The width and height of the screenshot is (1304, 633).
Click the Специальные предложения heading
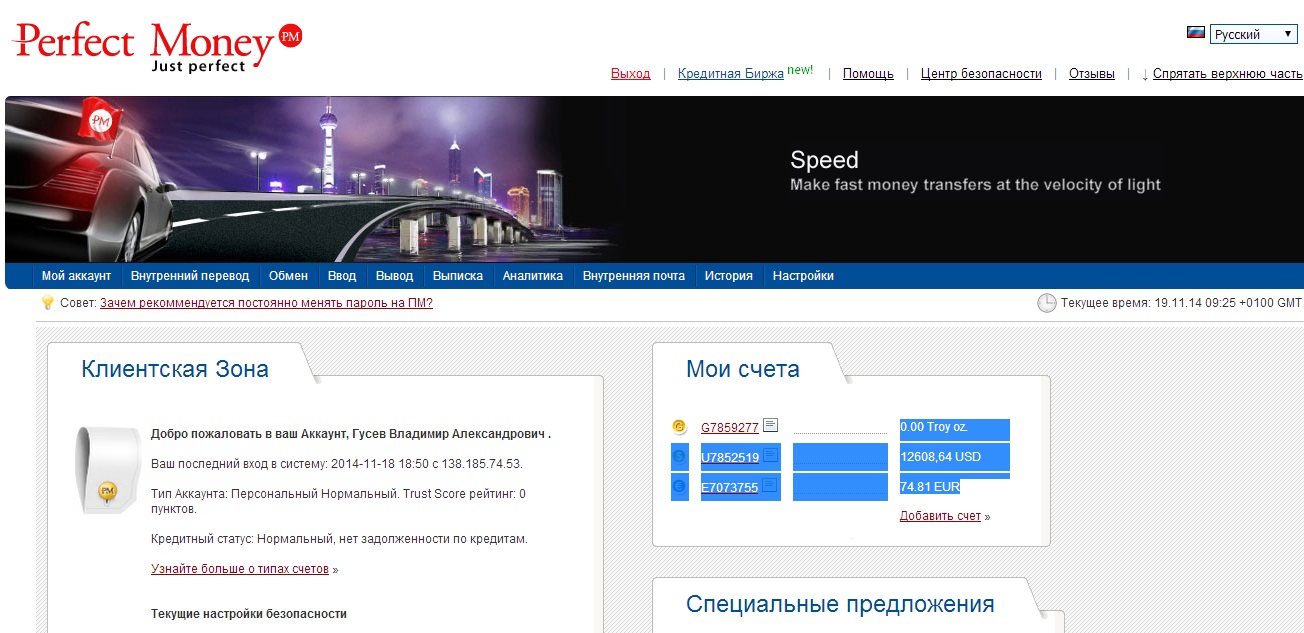coord(840,604)
